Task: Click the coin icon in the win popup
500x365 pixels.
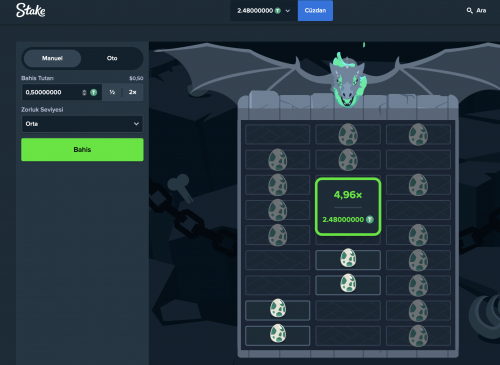Action: click(x=370, y=220)
